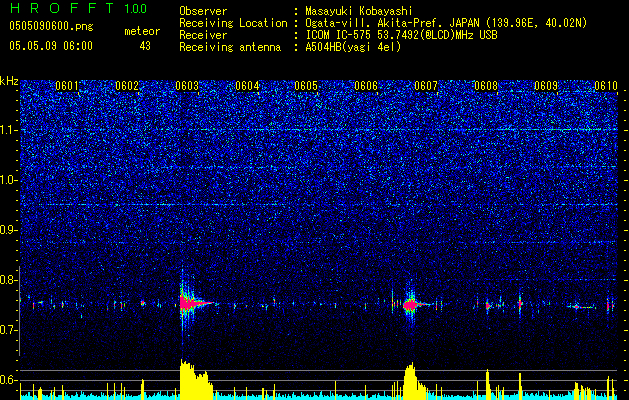This screenshot has height=400, width=629.
Task: Click the ICOM IC-575 receiver text
Action: (x=401, y=35)
